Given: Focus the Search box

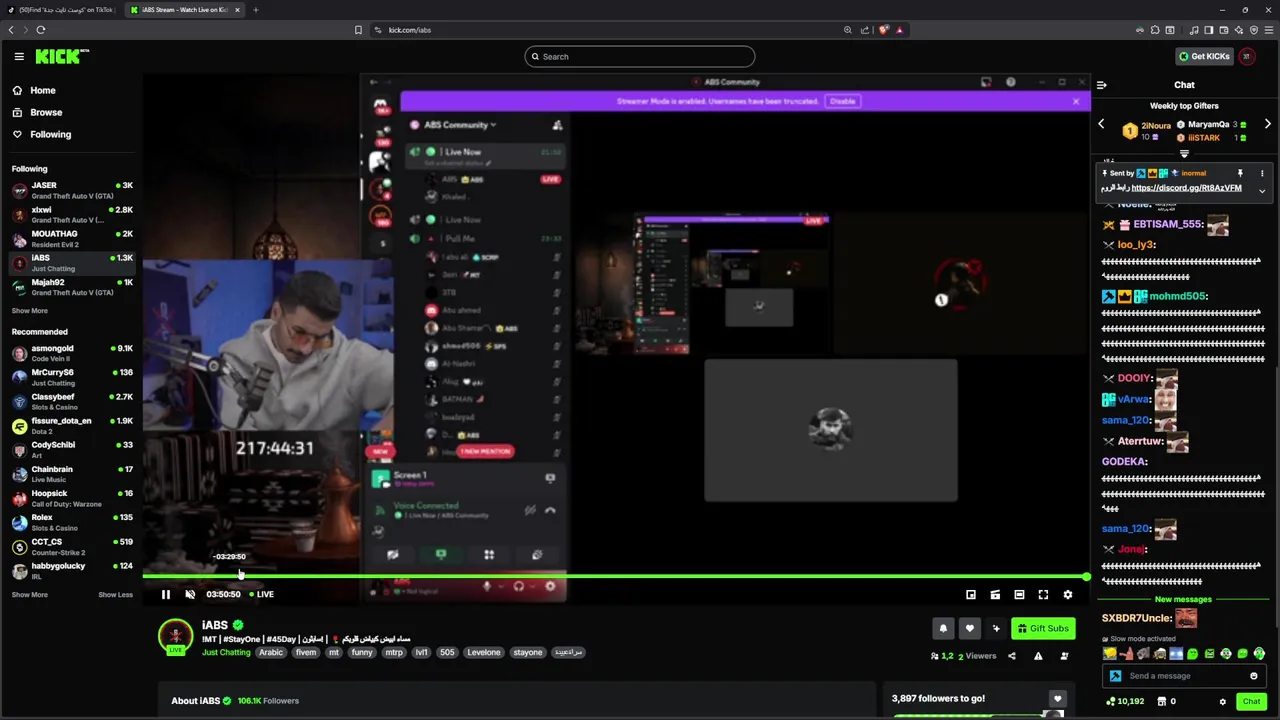Looking at the screenshot, I should (640, 57).
